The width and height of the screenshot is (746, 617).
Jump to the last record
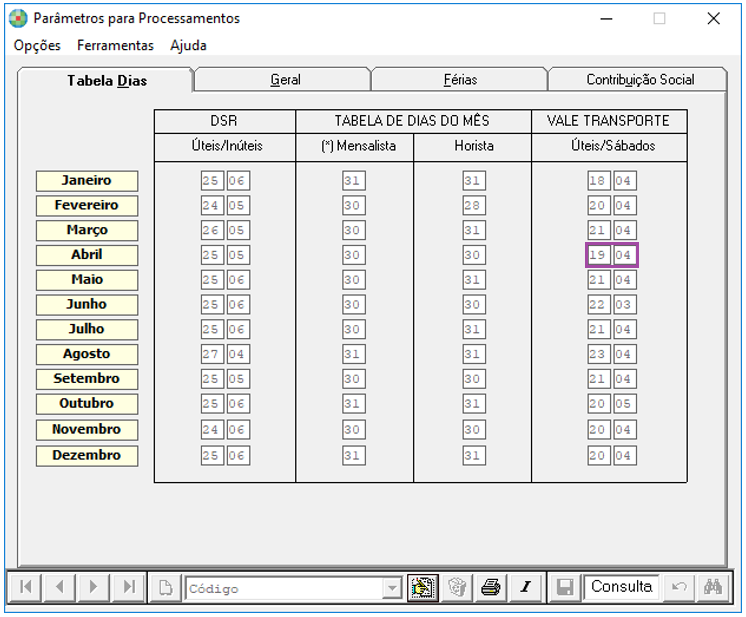128,588
